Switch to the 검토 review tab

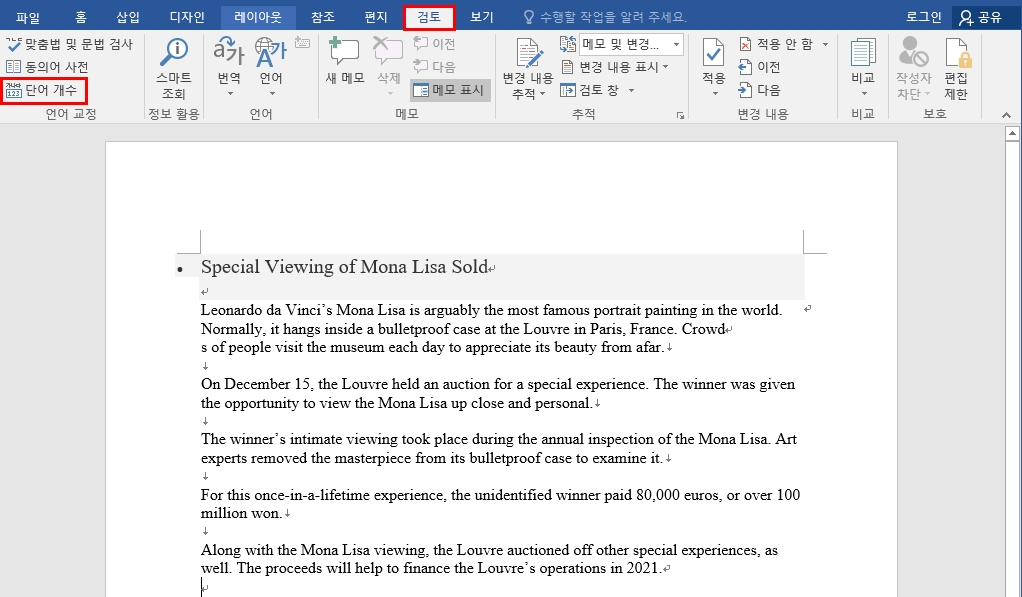click(429, 17)
